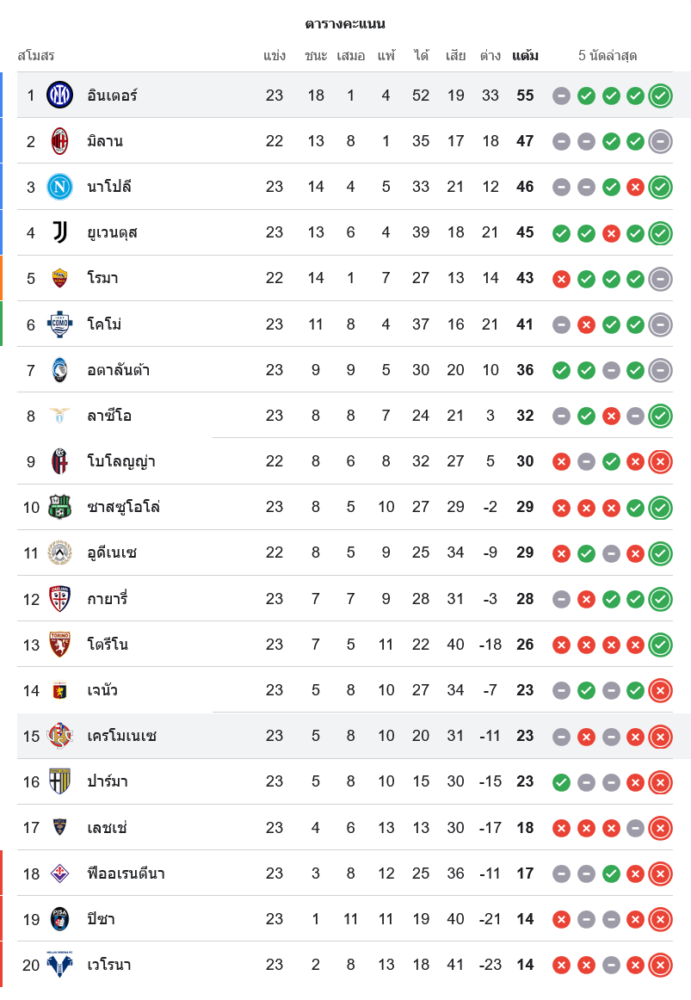Open the เวโรน่า team link
Viewport: 691px width, 1000px height.
point(109,965)
